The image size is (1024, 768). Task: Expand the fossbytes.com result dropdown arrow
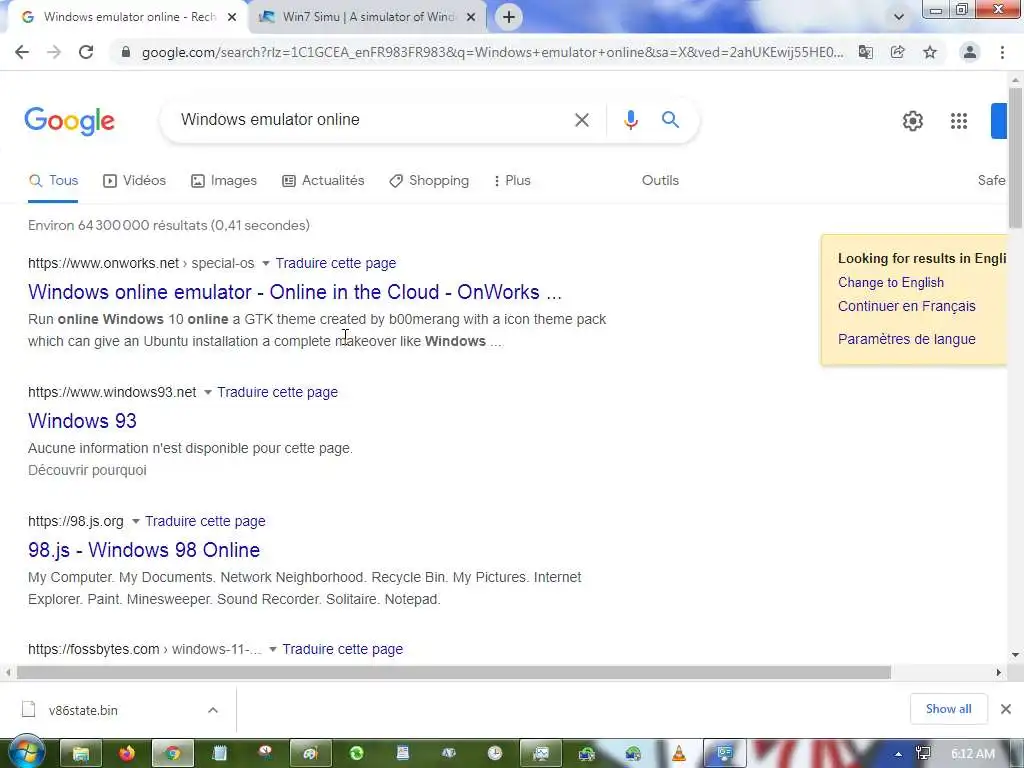273,649
